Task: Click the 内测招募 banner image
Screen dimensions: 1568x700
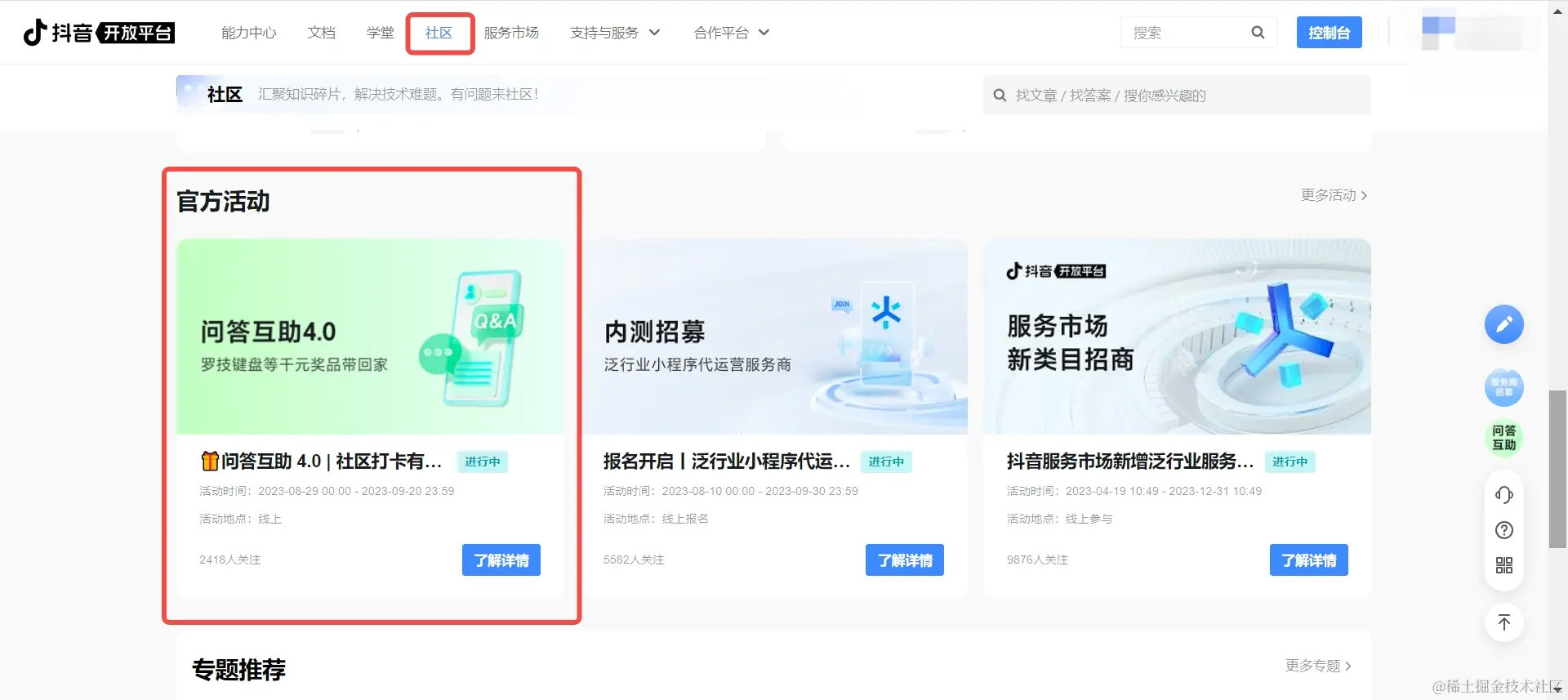Action: click(774, 337)
